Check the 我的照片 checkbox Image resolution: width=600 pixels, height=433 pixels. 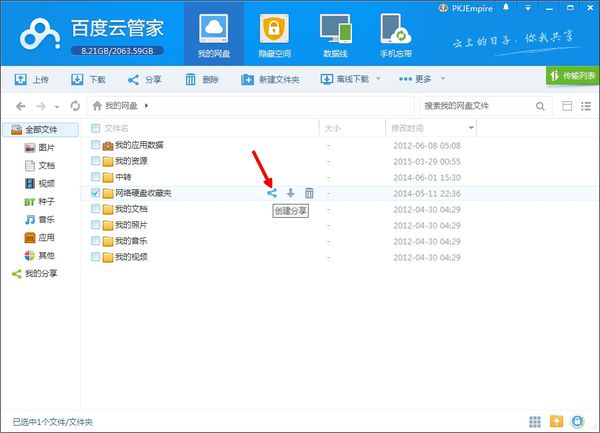tap(95, 225)
